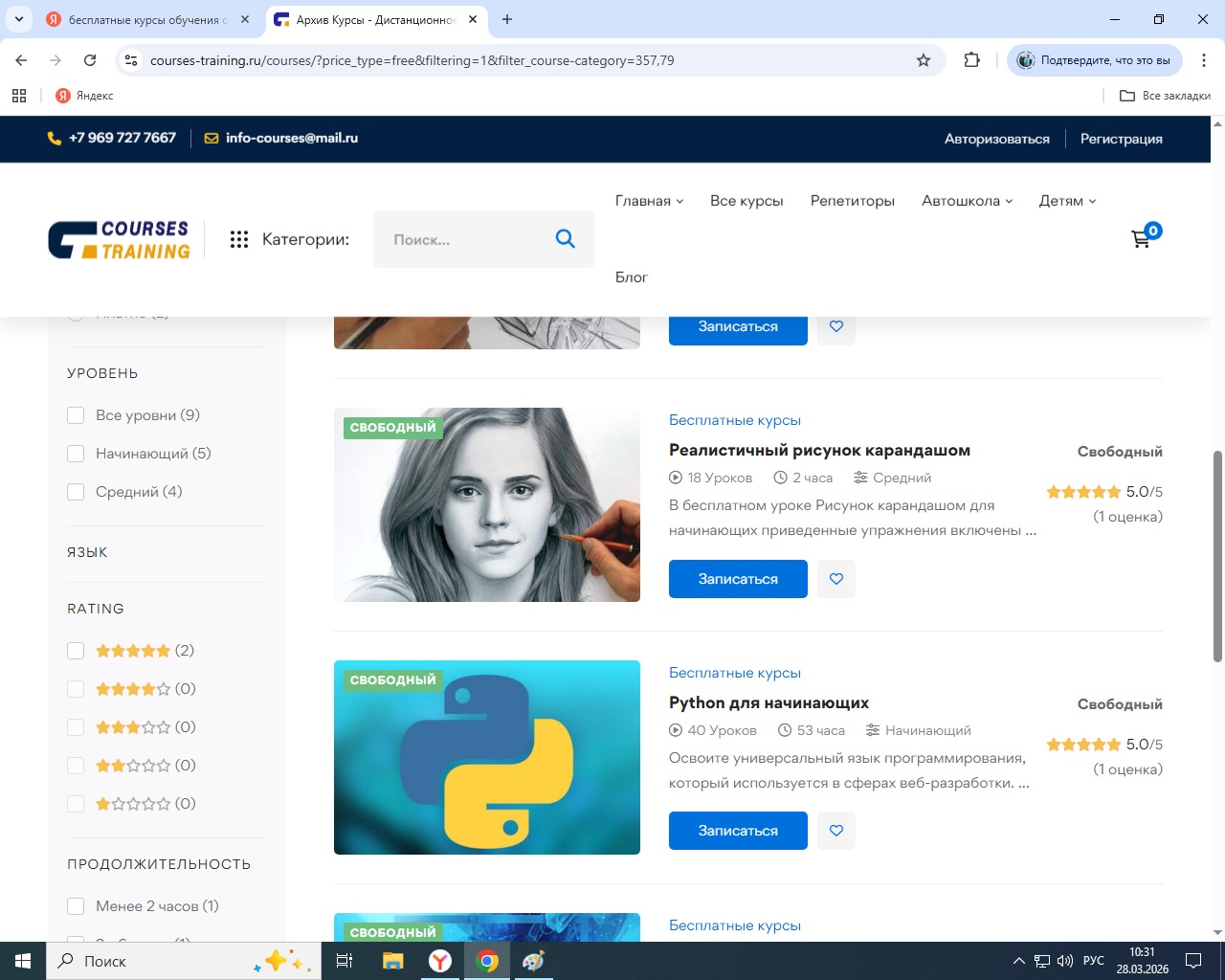Screen dimensions: 1225x980
Task: Reload the page
Action: tap(90, 60)
